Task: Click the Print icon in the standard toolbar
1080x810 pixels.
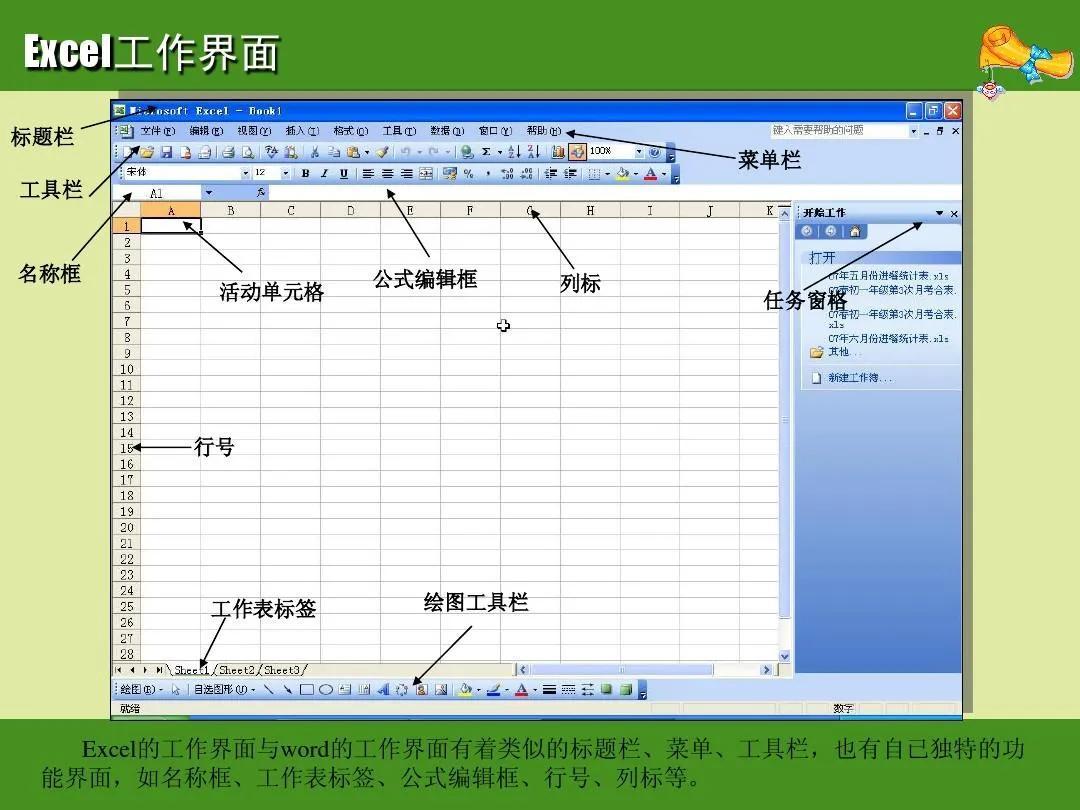Action: (x=228, y=152)
